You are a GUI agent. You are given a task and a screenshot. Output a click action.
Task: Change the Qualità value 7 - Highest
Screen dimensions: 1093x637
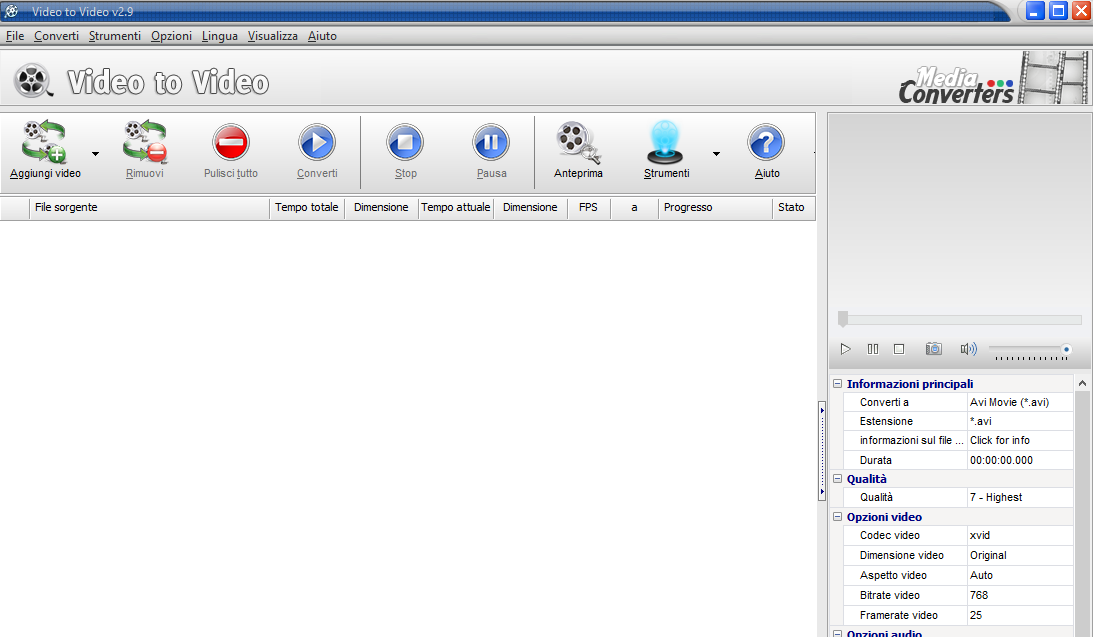tap(1021, 497)
